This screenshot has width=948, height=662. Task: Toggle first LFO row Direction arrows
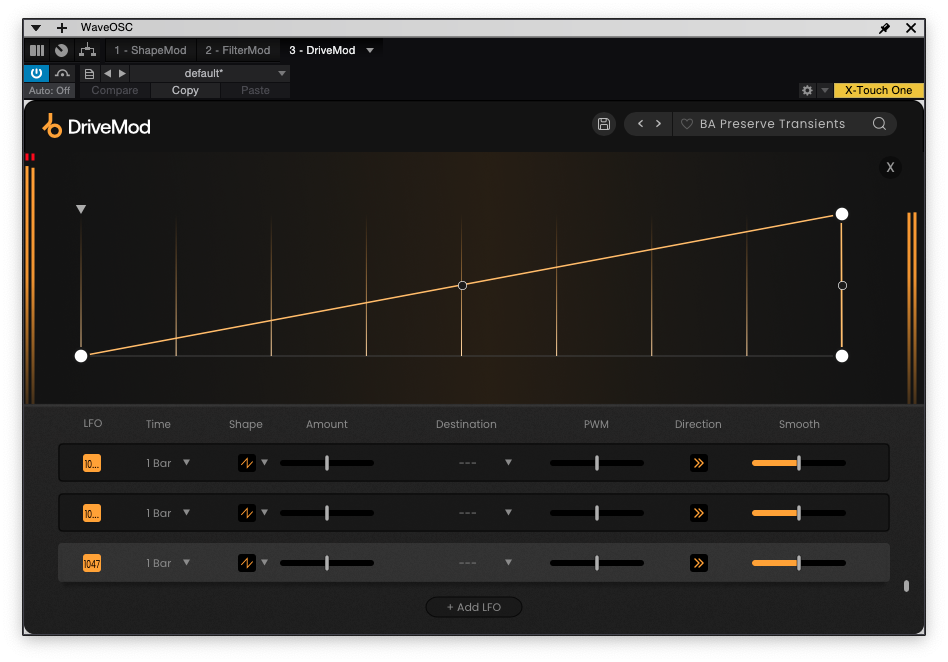(x=698, y=463)
